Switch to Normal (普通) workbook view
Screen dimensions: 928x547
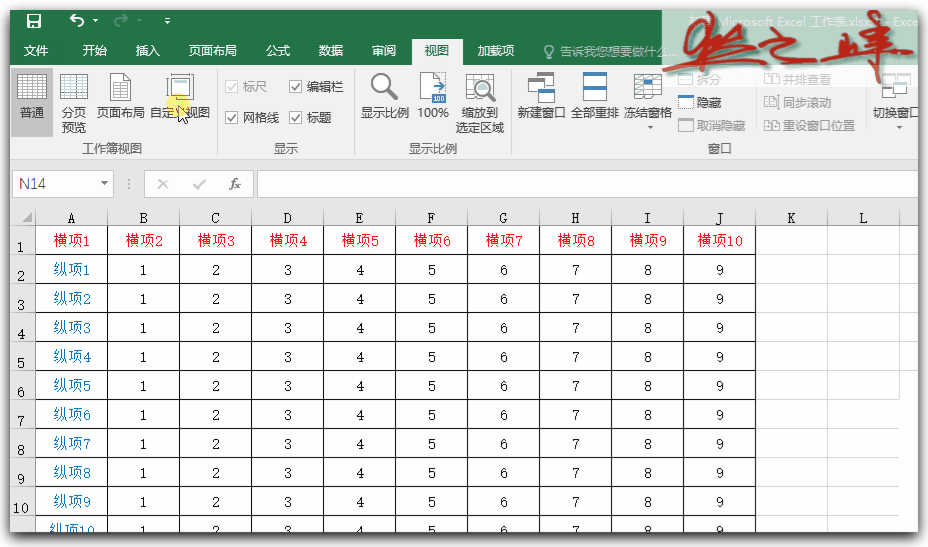32,102
